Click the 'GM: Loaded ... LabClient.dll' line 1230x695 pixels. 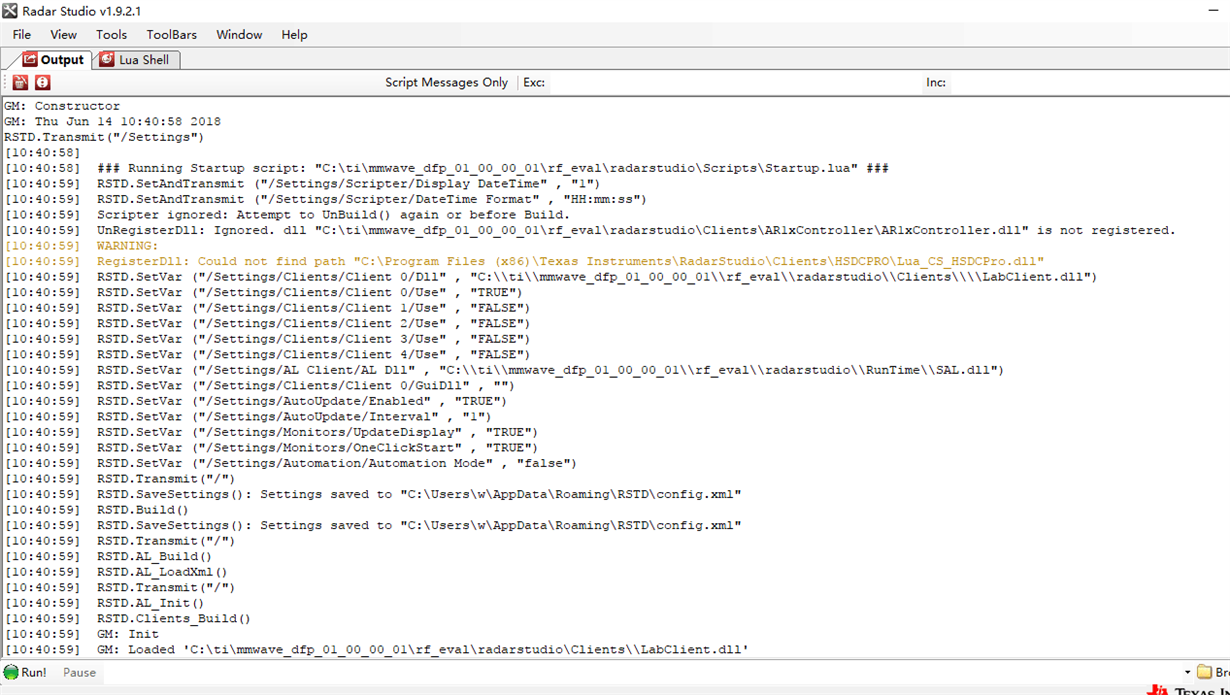376,650
